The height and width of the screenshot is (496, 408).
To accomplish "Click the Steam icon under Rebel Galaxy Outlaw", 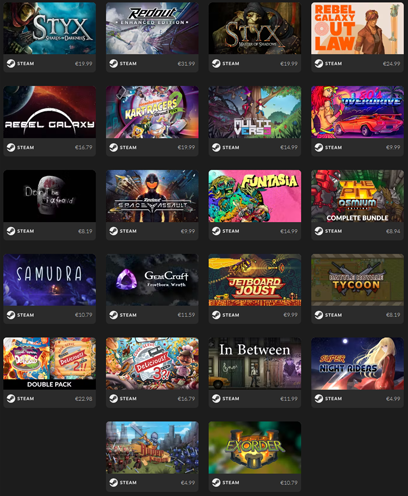I will [319, 63].
